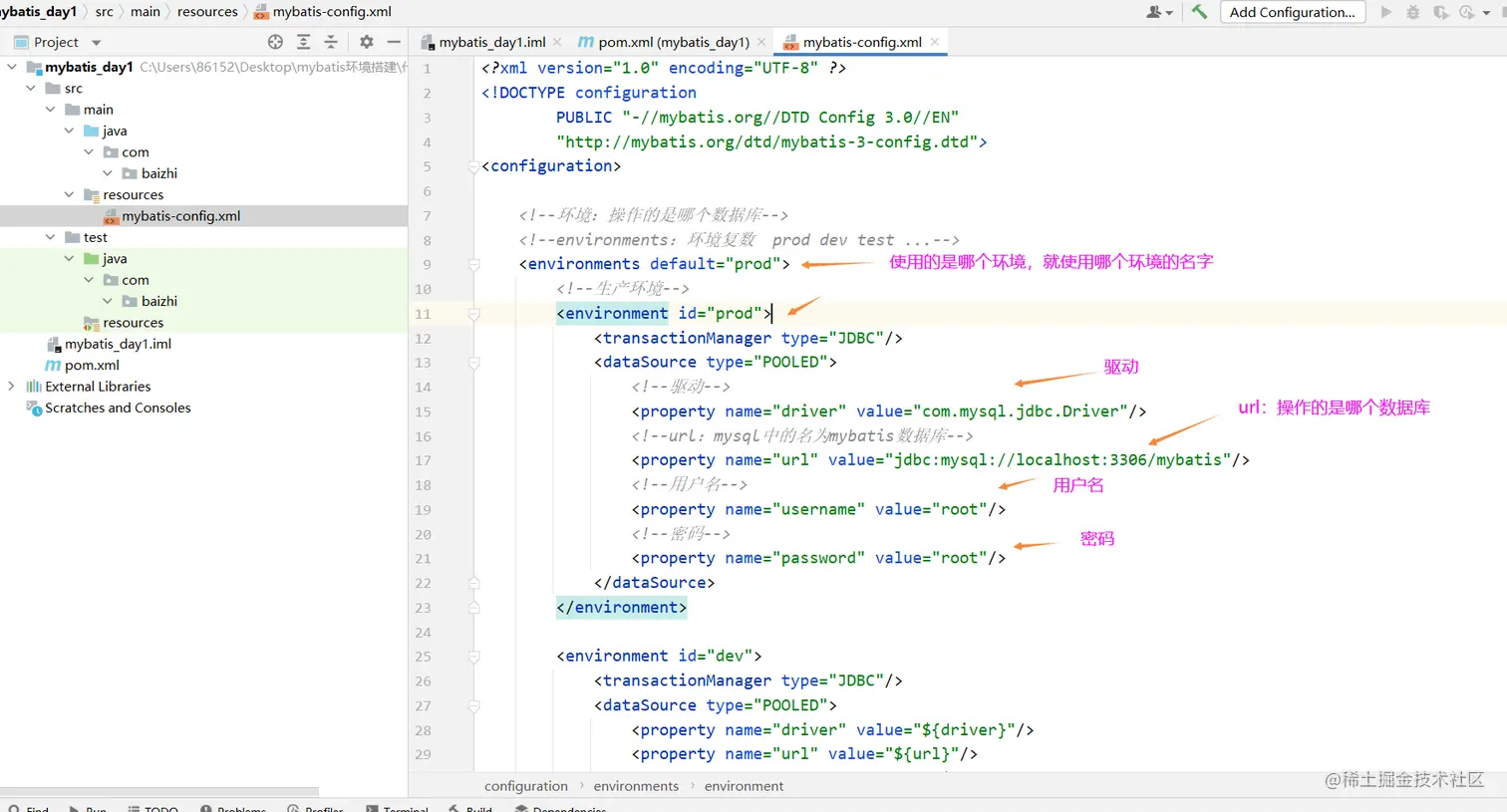The image size is (1507, 812).
Task: Click the resources breadcrumb in navigation bar
Action: [x=207, y=12]
